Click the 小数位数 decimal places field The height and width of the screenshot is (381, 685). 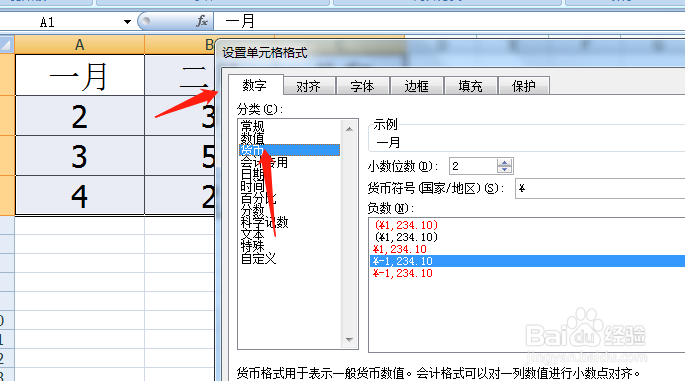(x=473, y=166)
